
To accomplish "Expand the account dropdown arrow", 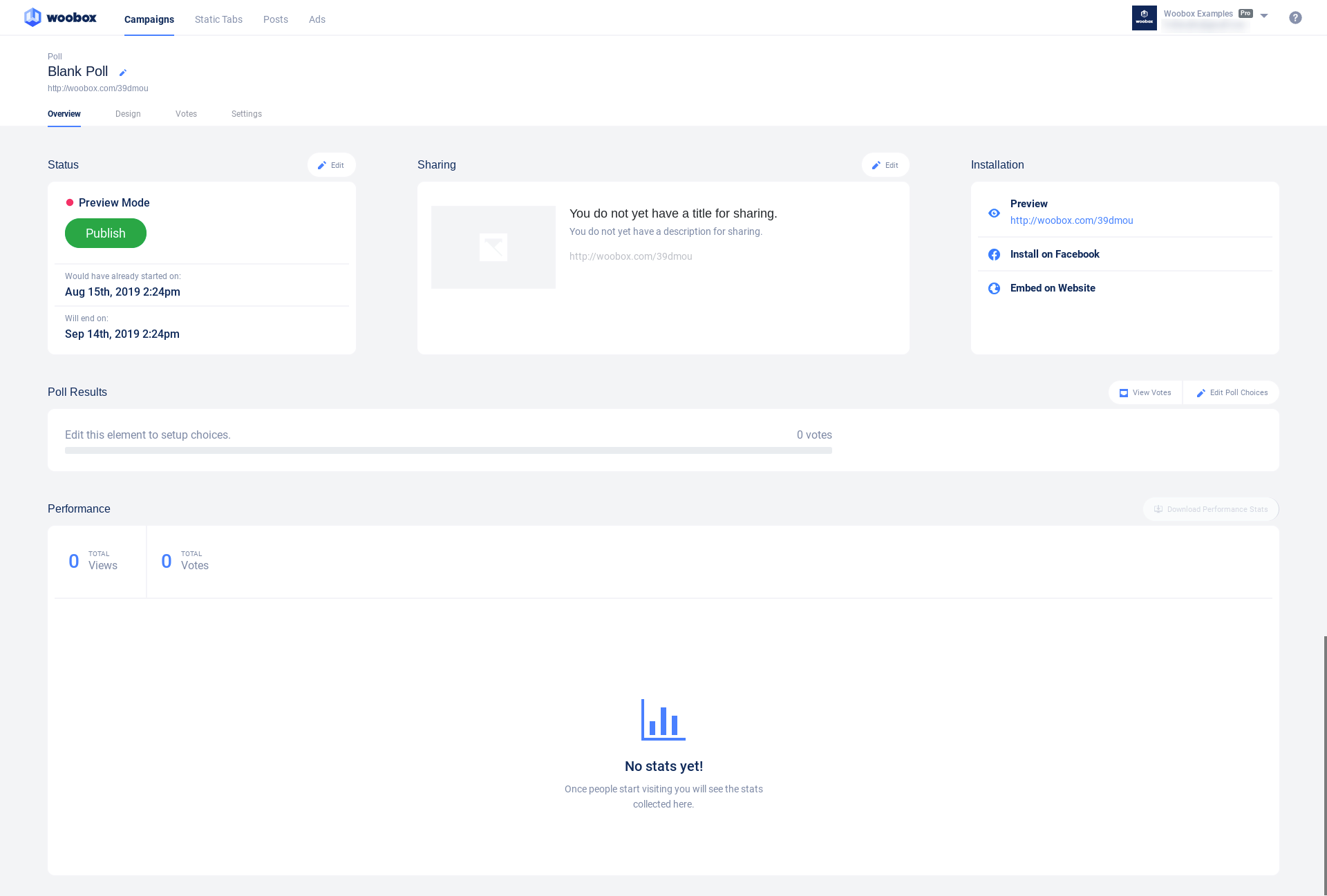I will (x=1263, y=16).
